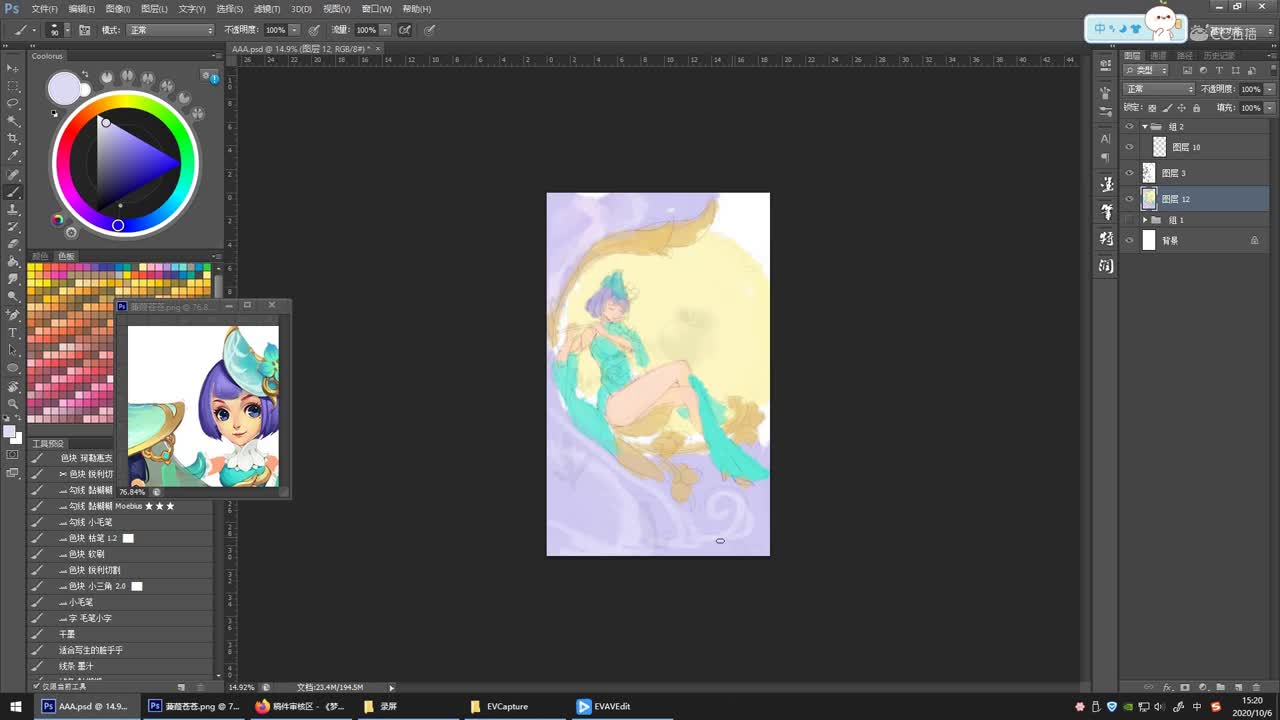The height and width of the screenshot is (720, 1280).
Task: Select the Zoom tool
Action: [13, 403]
